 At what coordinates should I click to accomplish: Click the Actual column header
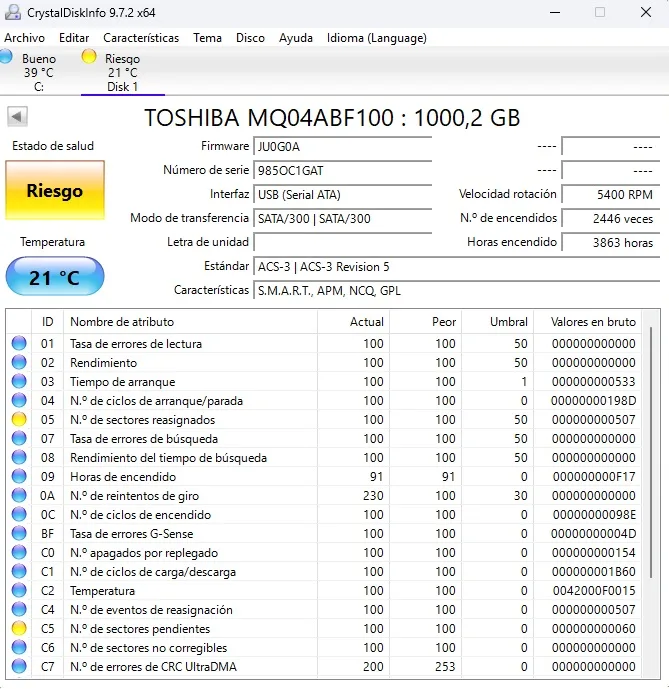(x=353, y=322)
